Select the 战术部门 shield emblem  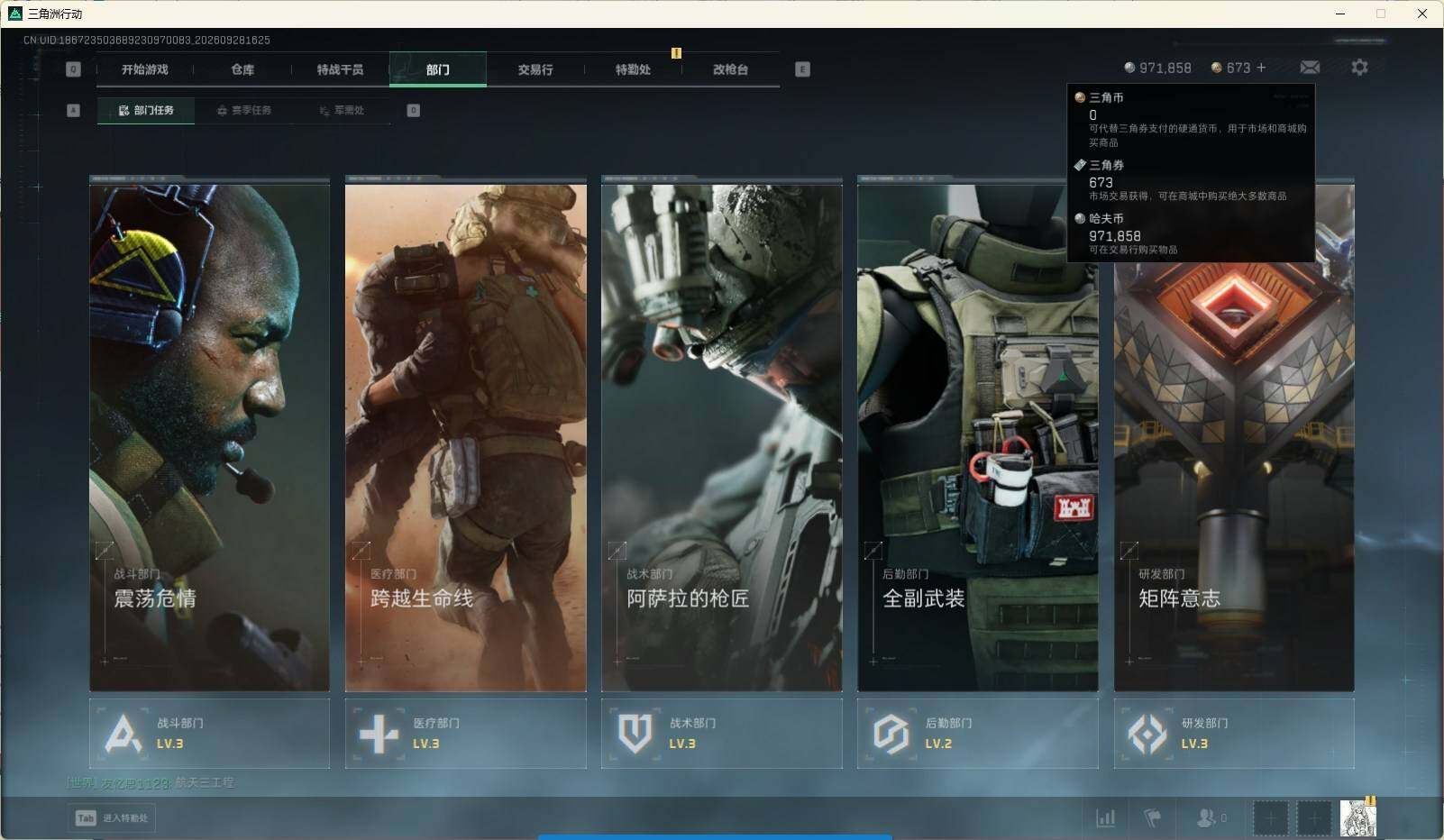click(x=635, y=734)
